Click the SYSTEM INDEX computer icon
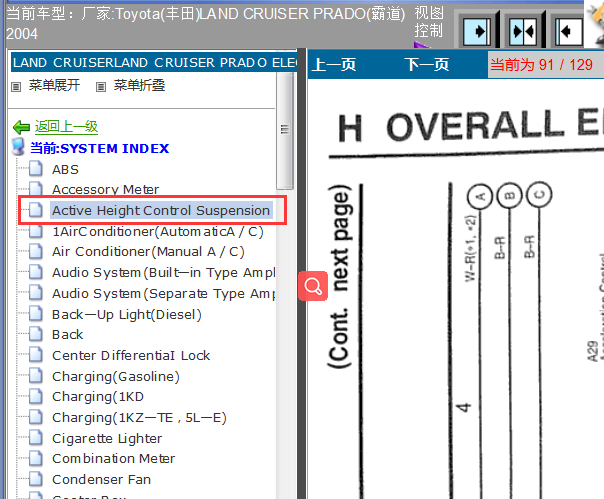 coord(18,148)
